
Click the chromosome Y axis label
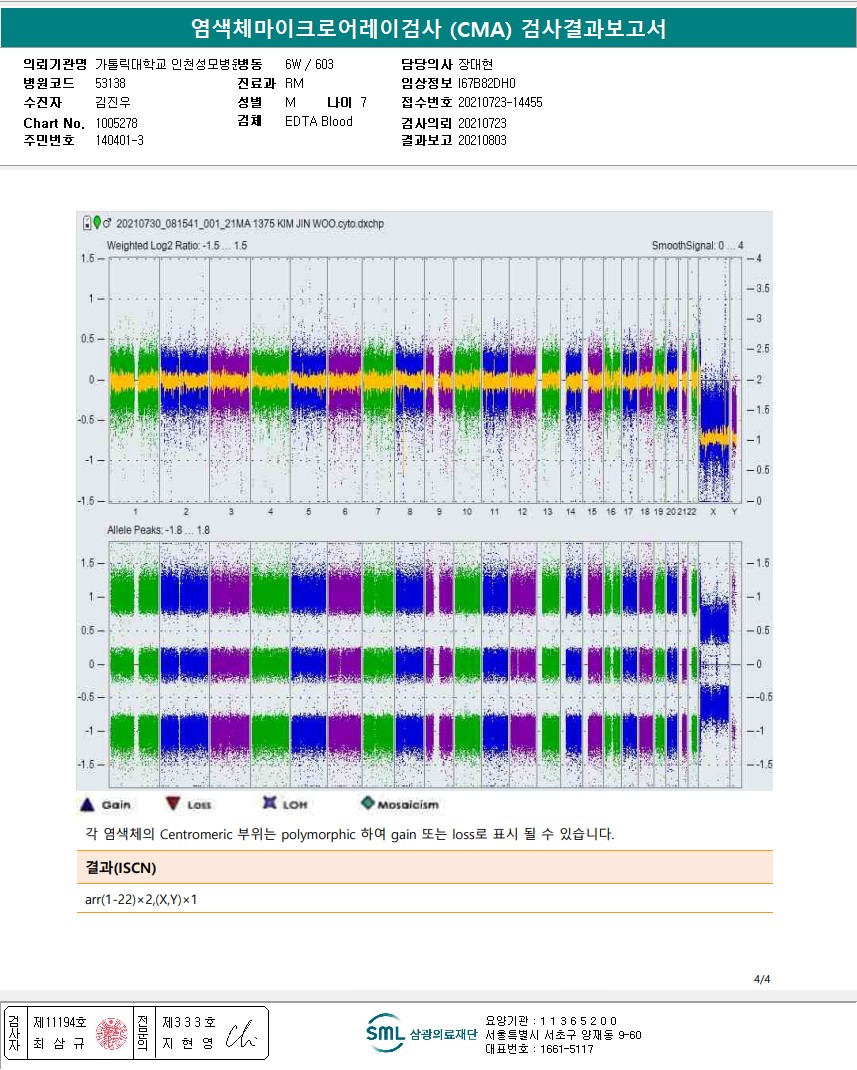(734, 511)
